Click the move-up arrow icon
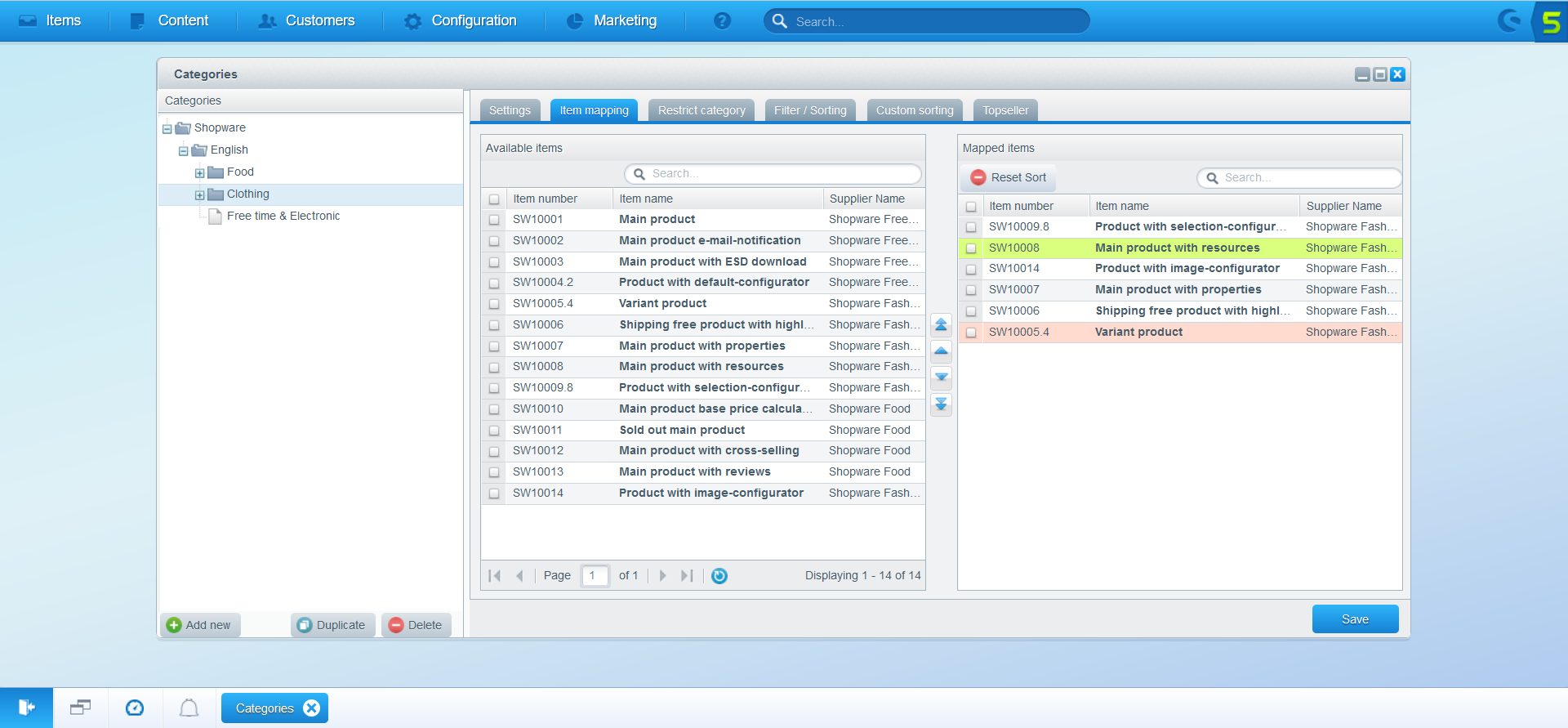1568x728 pixels. (941, 351)
